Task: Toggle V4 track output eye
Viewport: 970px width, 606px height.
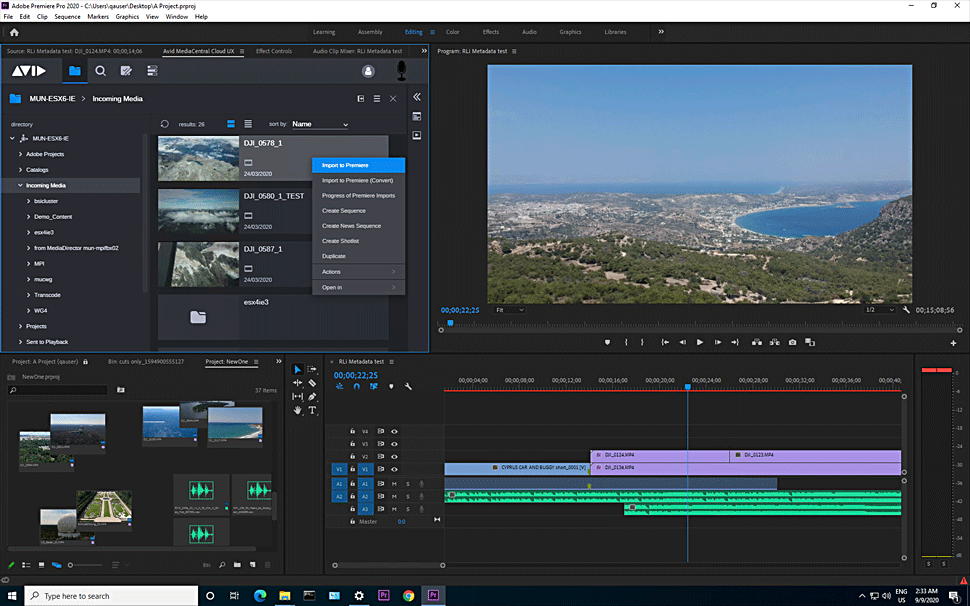Action: [394, 432]
